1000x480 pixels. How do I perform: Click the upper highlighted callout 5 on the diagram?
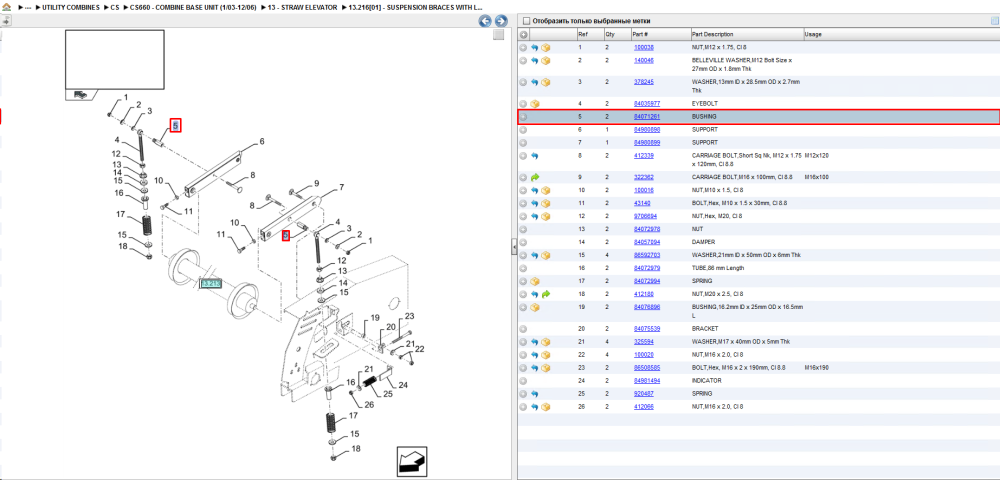(x=175, y=126)
